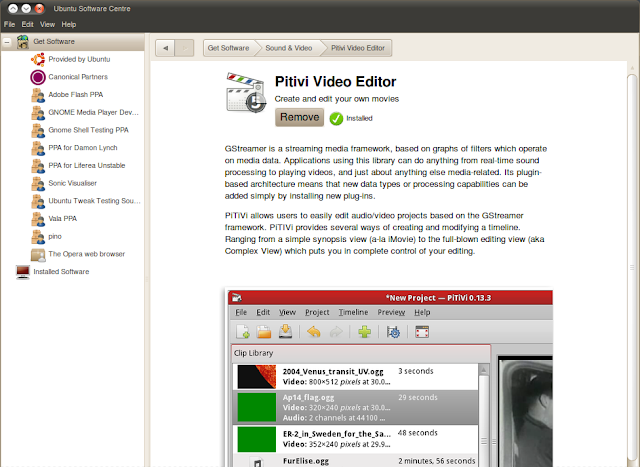Screen dimensions: 640x467
Task: Click the Installed Software monitor icon
Action: point(23,272)
